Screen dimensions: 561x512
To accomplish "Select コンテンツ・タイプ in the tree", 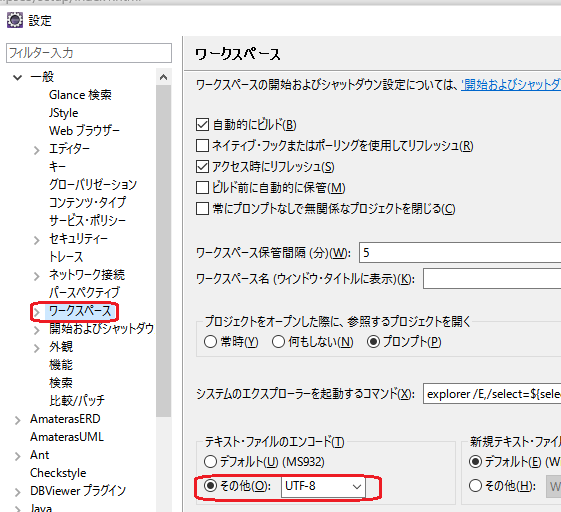I will [x=87, y=203].
